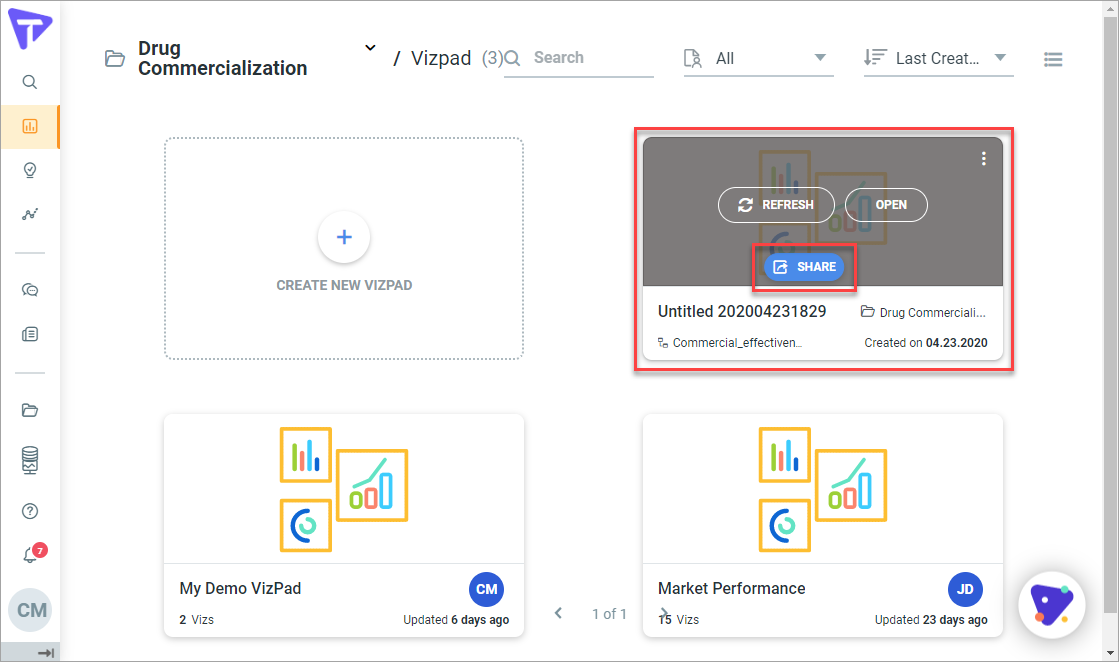
Task: Click the 1 of 1 page indicator
Action: tap(609, 614)
